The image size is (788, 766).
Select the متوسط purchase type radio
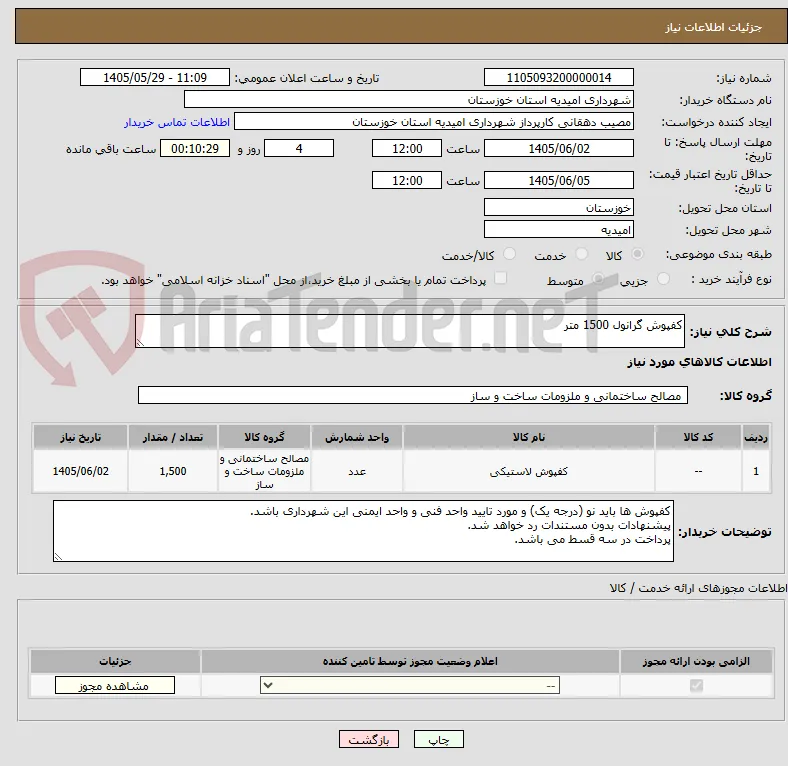coord(598,278)
